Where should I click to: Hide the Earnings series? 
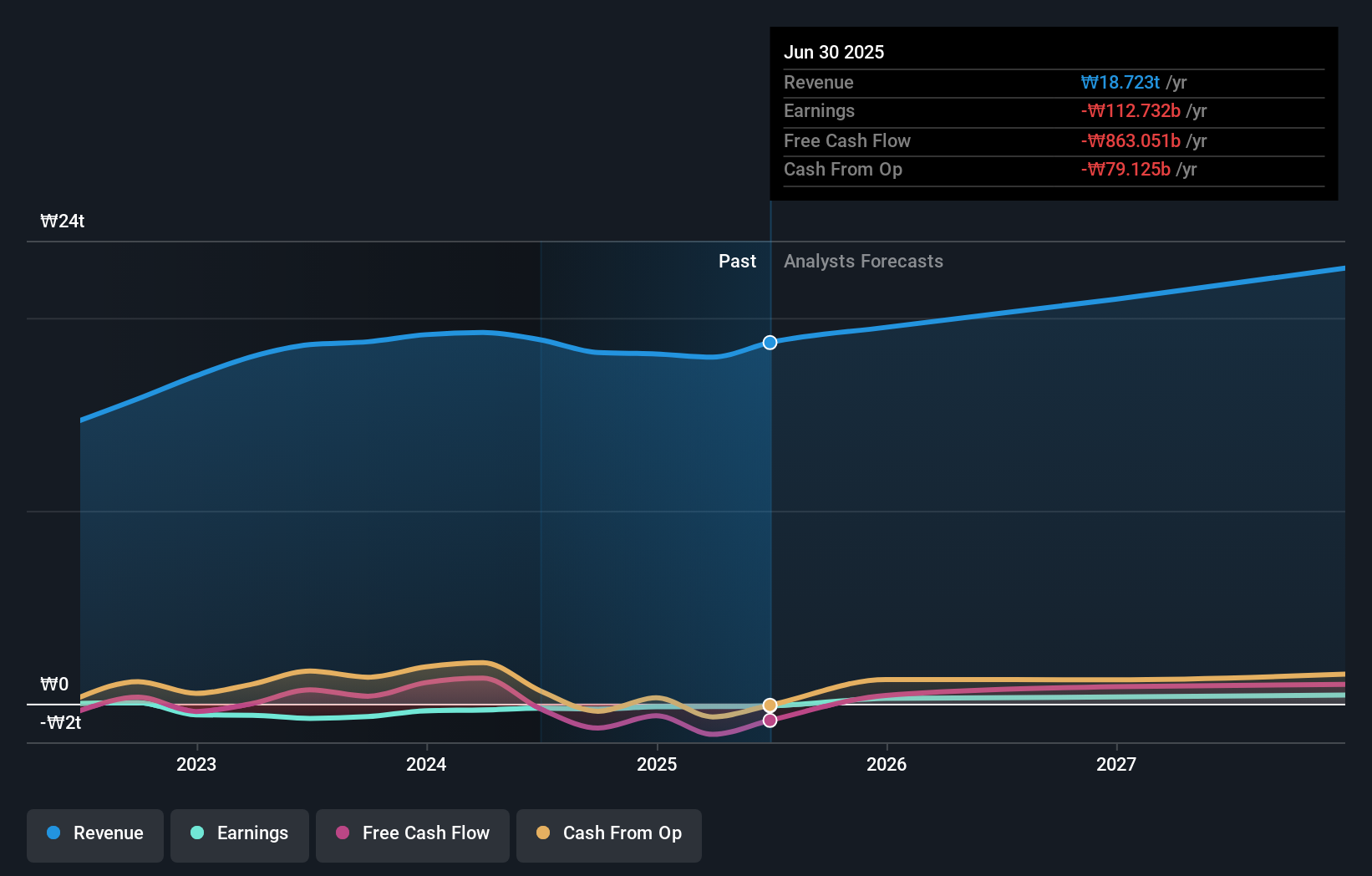coord(240,834)
